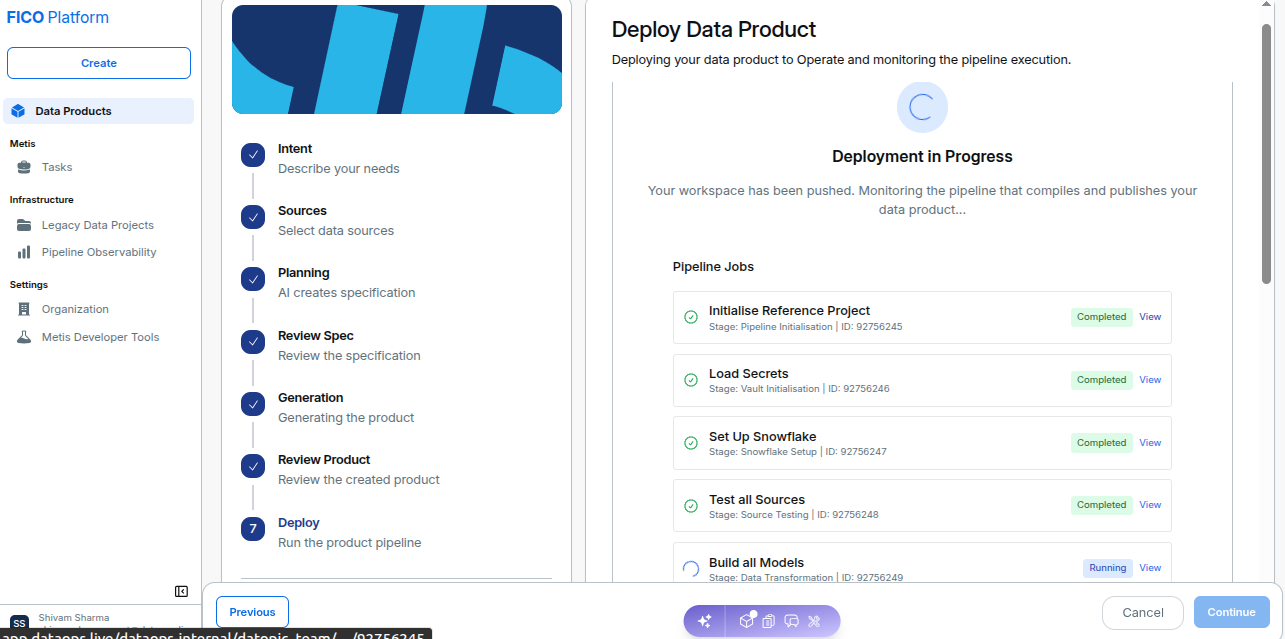View the Load Secrets job
The height and width of the screenshot is (639, 1285).
pyautogui.click(x=1150, y=380)
